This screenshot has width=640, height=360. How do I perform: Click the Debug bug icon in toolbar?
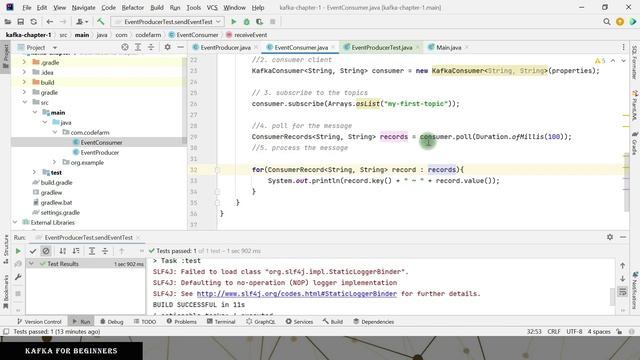click(x=247, y=22)
